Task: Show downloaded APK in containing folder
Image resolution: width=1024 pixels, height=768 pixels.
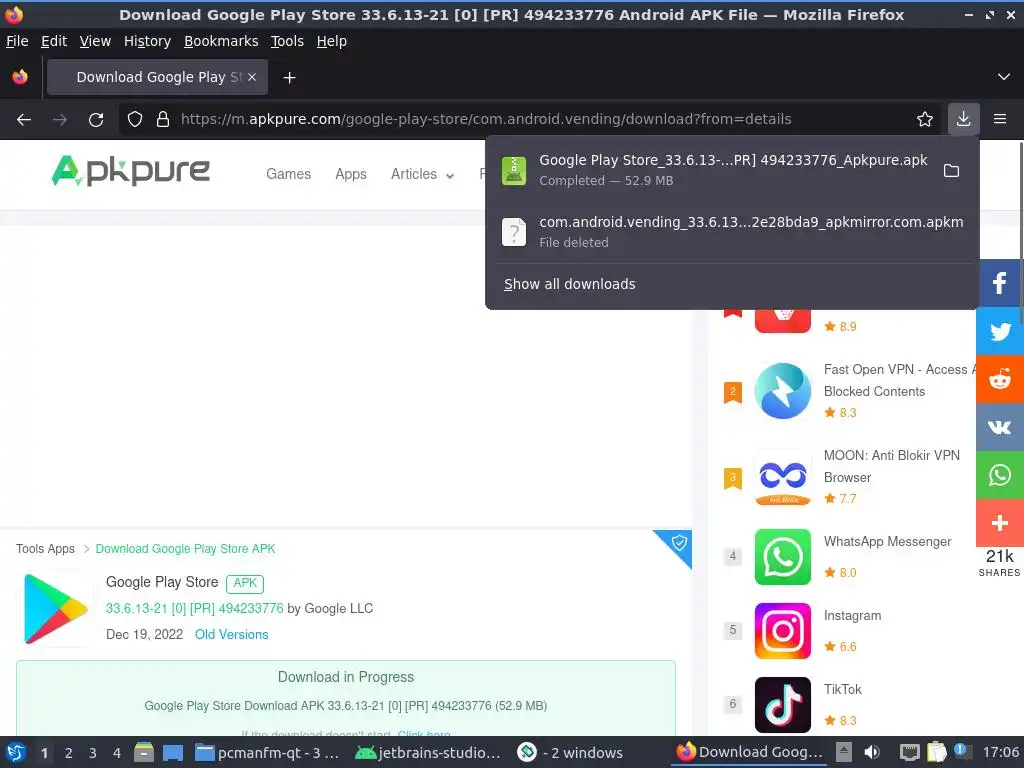Action: tap(952, 170)
